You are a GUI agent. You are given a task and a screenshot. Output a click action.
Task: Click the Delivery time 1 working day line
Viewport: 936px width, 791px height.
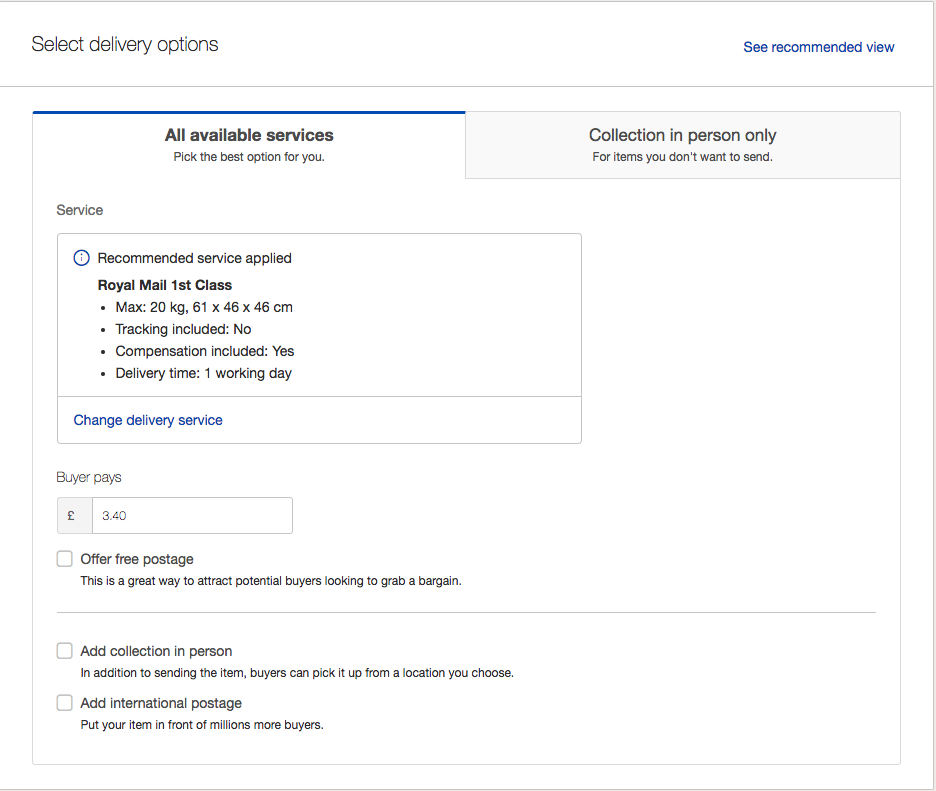(204, 374)
